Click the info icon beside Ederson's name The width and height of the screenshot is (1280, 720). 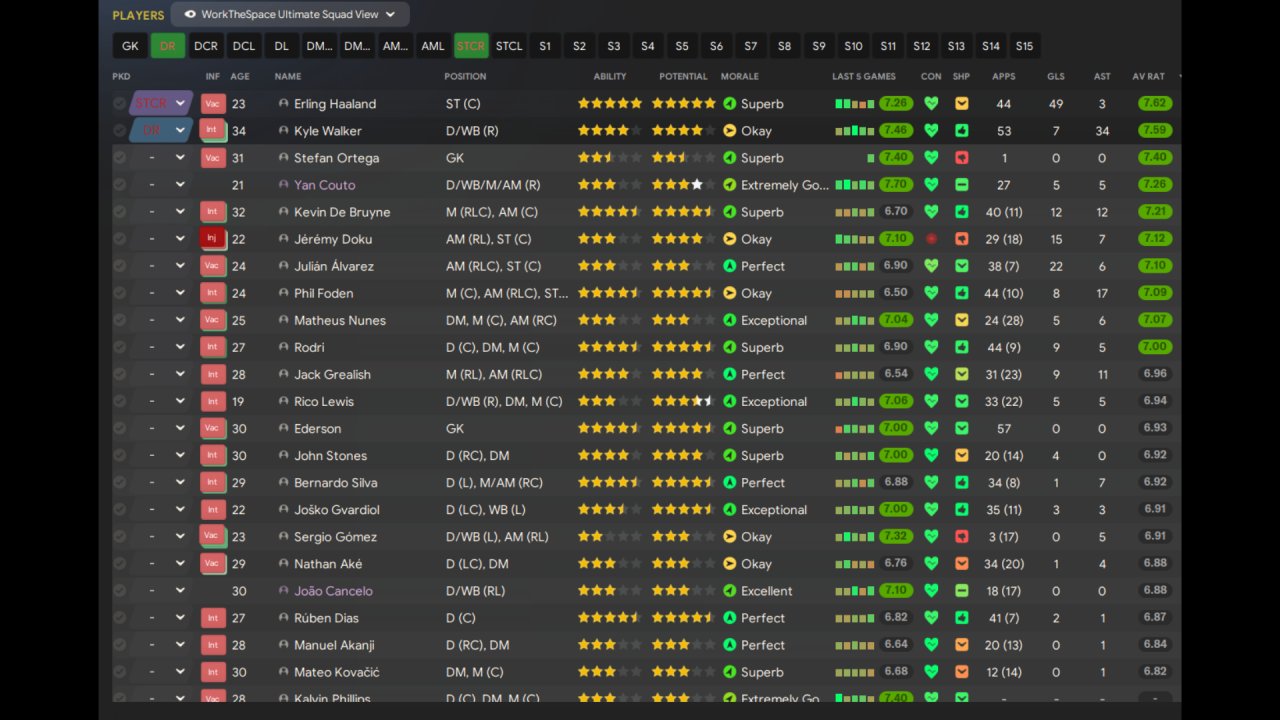283,428
